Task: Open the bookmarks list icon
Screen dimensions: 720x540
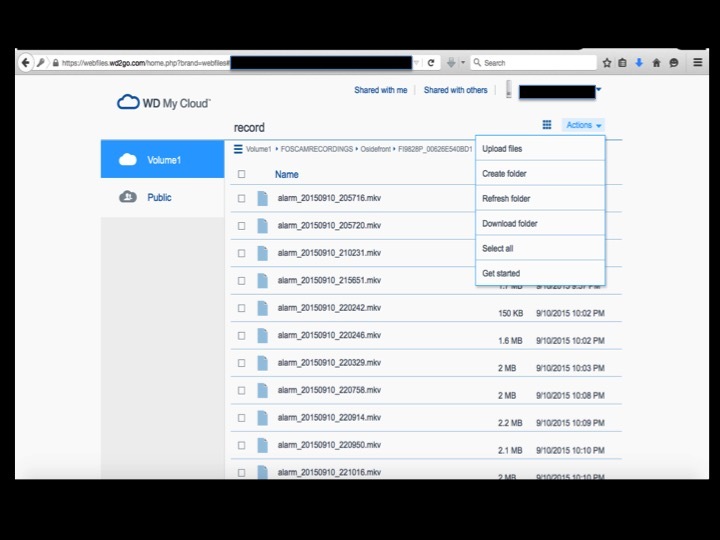Action: click(x=622, y=63)
